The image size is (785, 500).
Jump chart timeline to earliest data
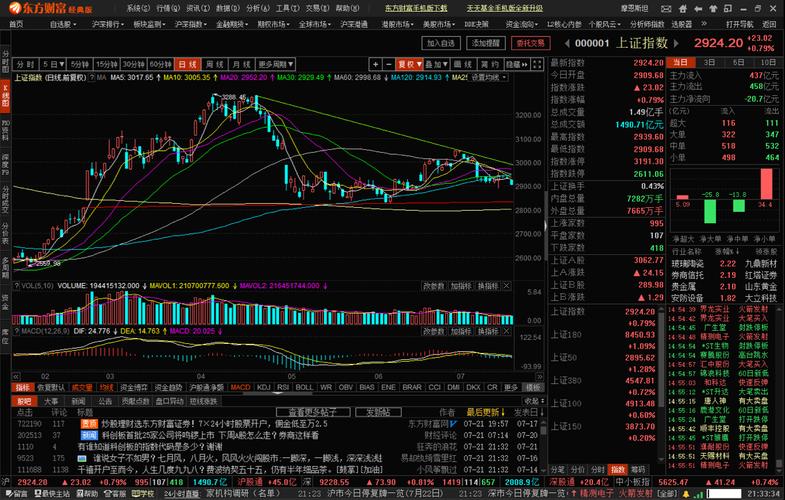tap(16, 376)
